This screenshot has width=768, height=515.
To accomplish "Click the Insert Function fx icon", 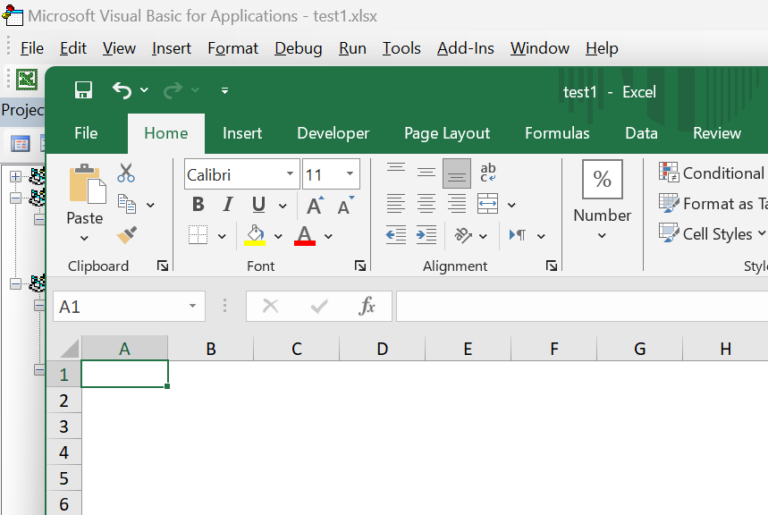I will [367, 306].
